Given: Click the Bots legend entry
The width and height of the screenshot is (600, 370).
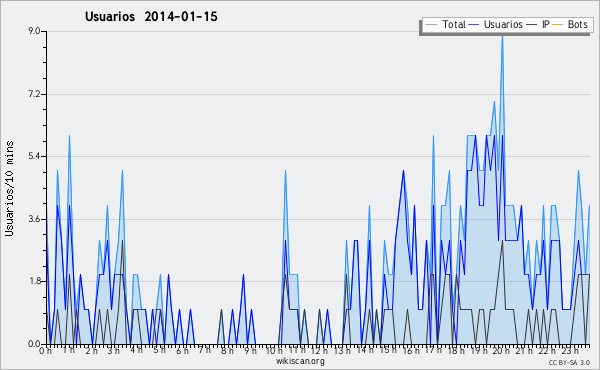Looking at the screenshot, I should coord(570,24).
